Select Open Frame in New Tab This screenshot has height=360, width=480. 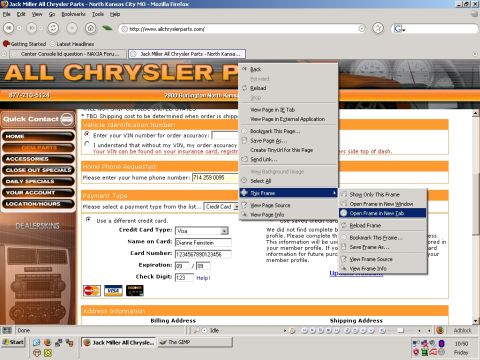(x=383, y=213)
